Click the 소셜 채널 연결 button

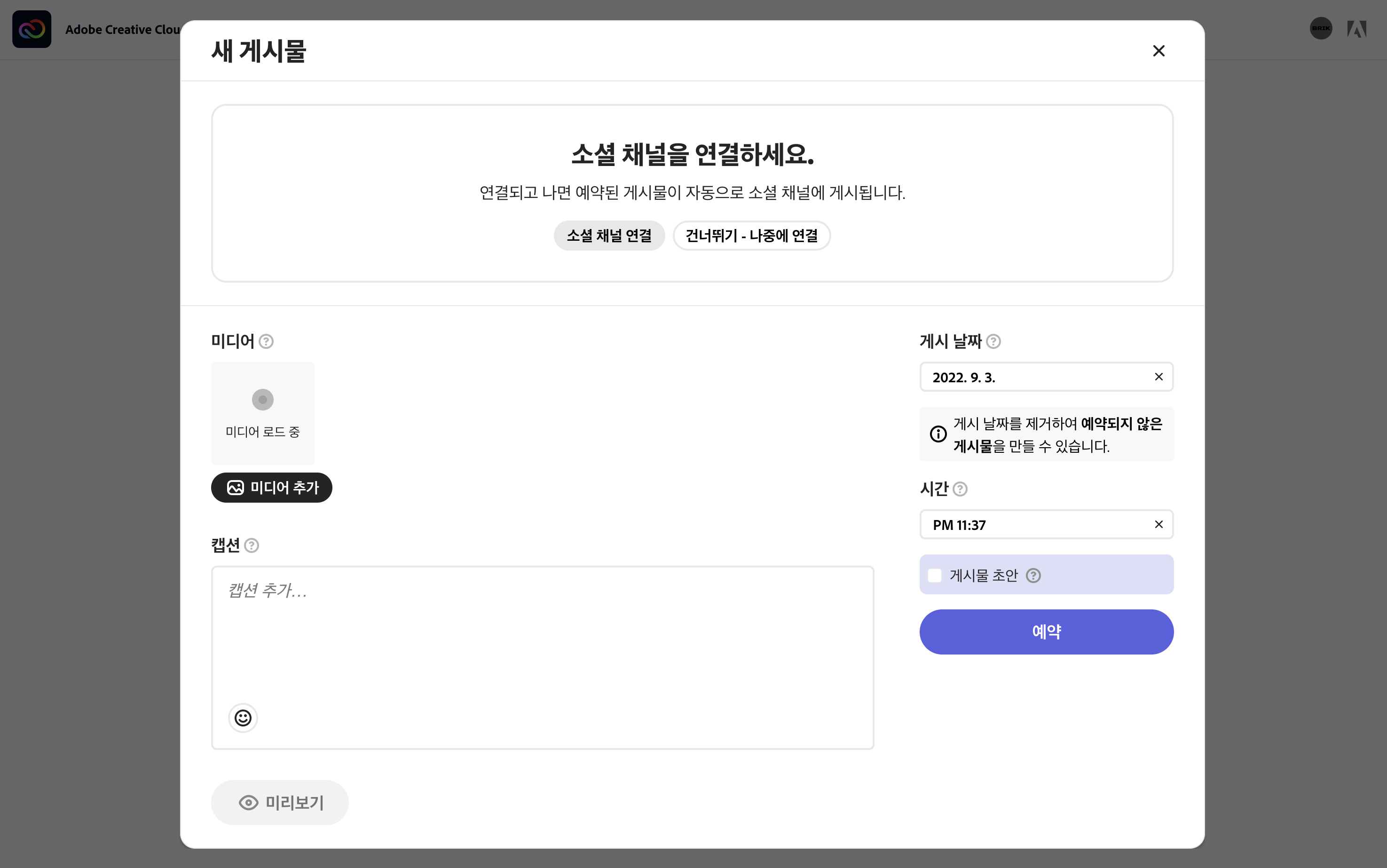point(609,236)
